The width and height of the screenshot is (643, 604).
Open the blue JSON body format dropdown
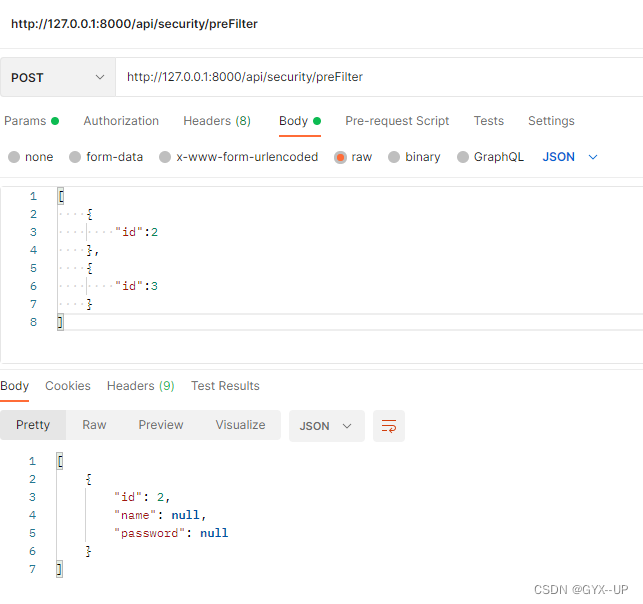570,157
